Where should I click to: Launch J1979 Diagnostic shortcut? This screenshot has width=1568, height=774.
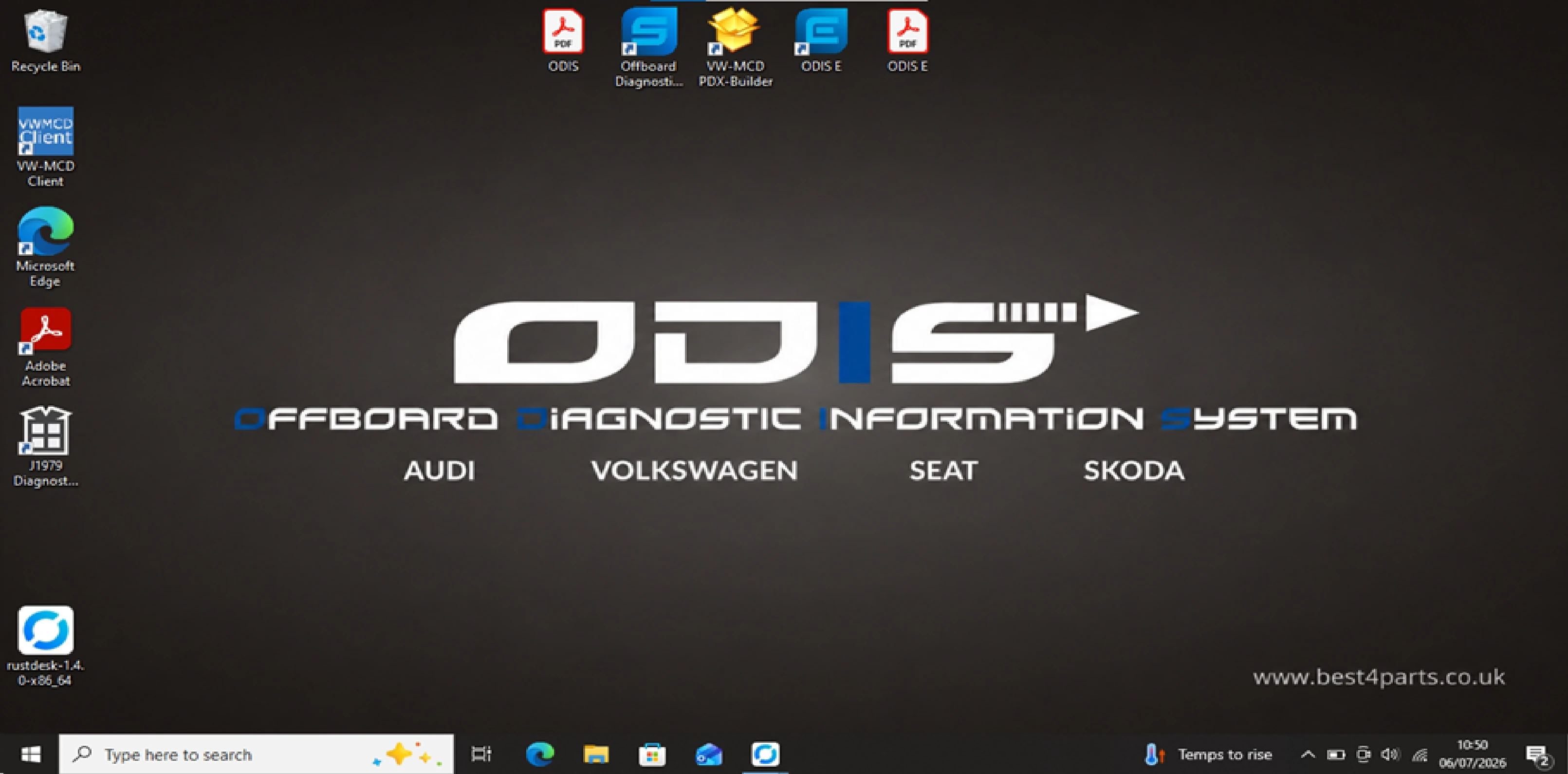46,446
